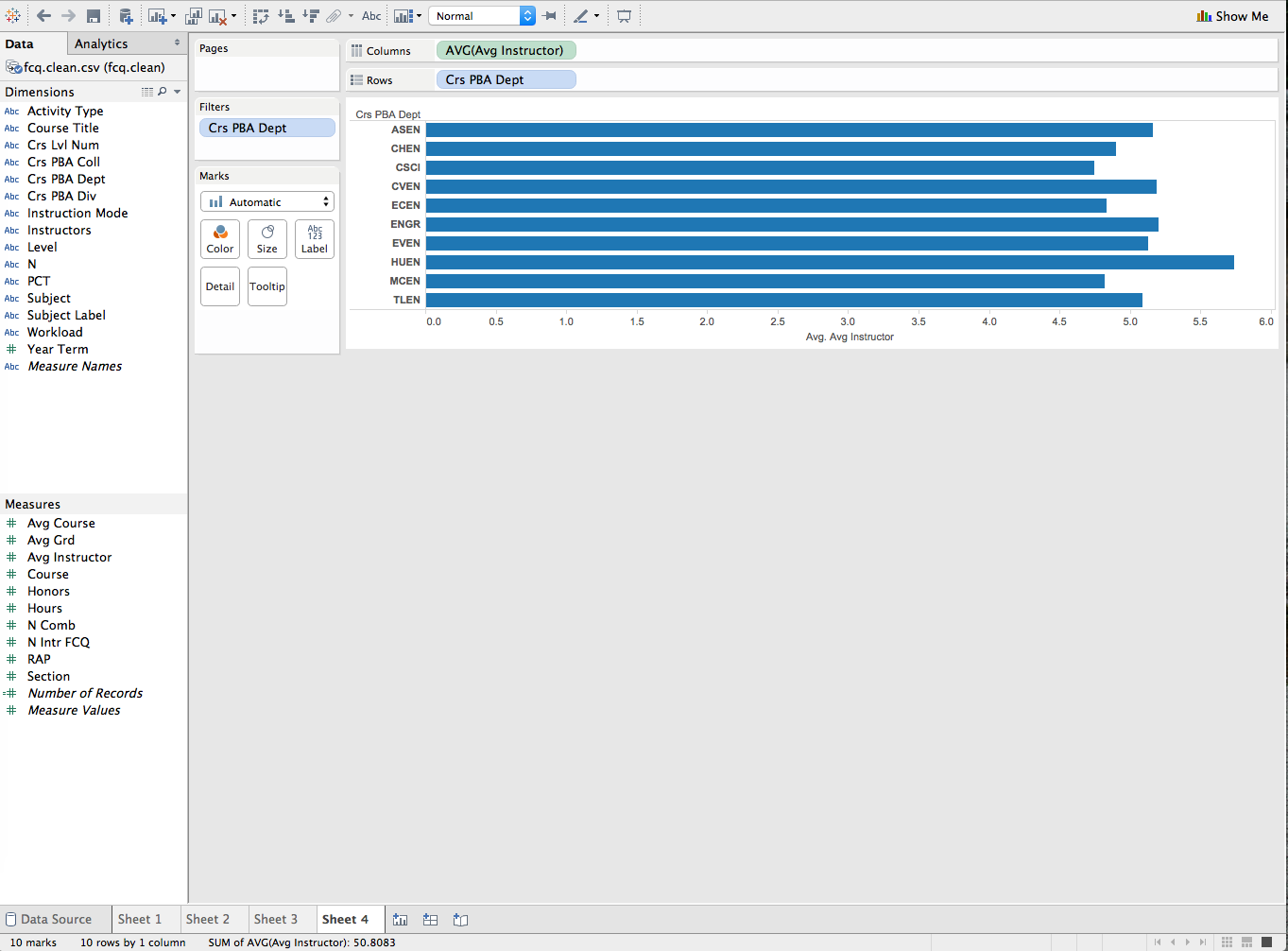Expand the view cards dropdown arrow
Screen dimensions: 1288x951
tap(418, 16)
